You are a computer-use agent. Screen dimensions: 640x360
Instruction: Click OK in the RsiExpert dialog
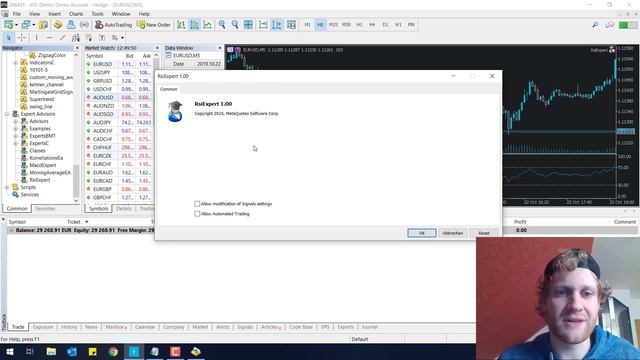click(422, 233)
